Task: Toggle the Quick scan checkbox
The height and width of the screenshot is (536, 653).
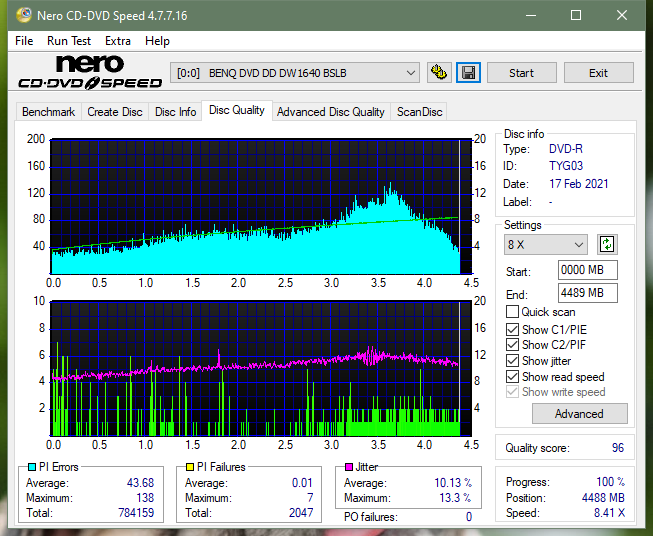Action: pyautogui.click(x=512, y=312)
